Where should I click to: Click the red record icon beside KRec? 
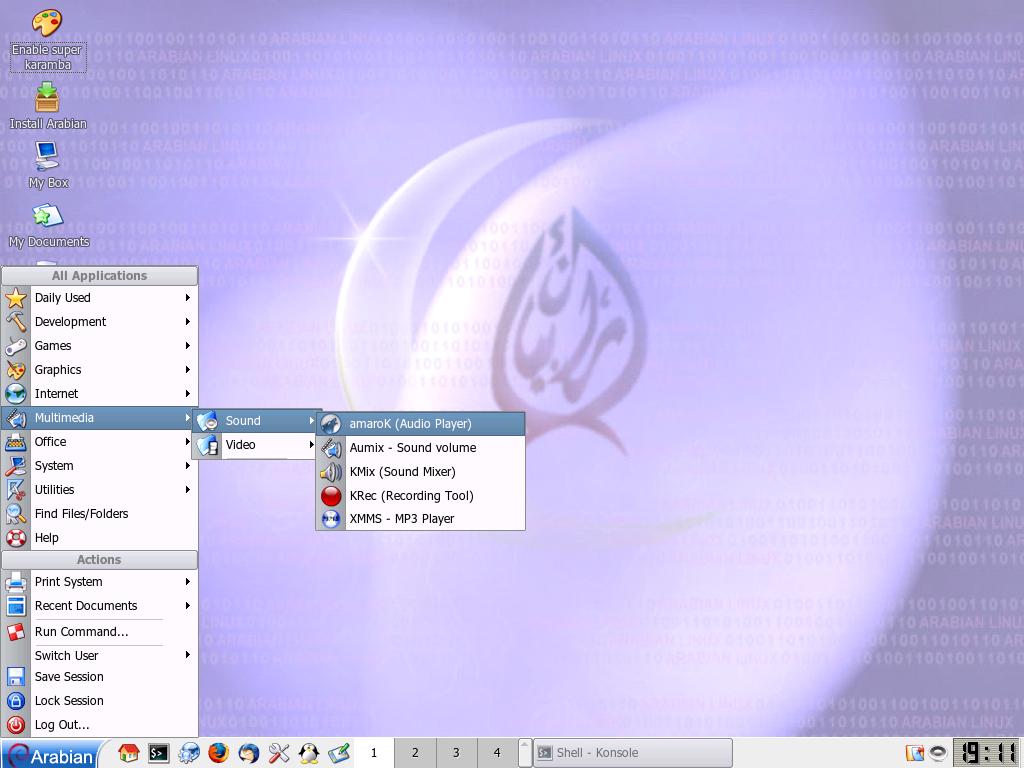tap(331, 496)
